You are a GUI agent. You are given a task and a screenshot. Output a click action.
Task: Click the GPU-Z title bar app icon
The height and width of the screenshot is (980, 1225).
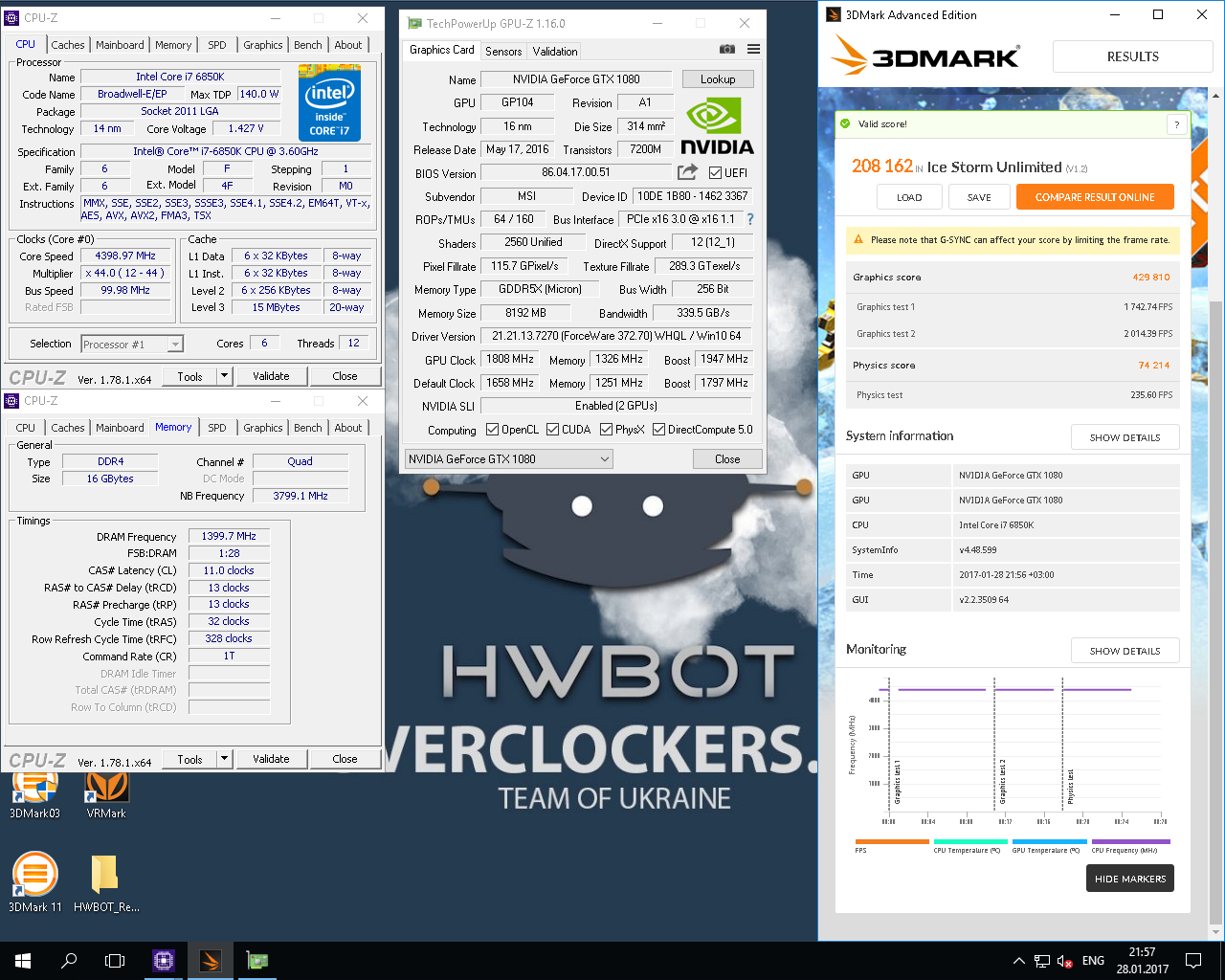click(413, 23)
